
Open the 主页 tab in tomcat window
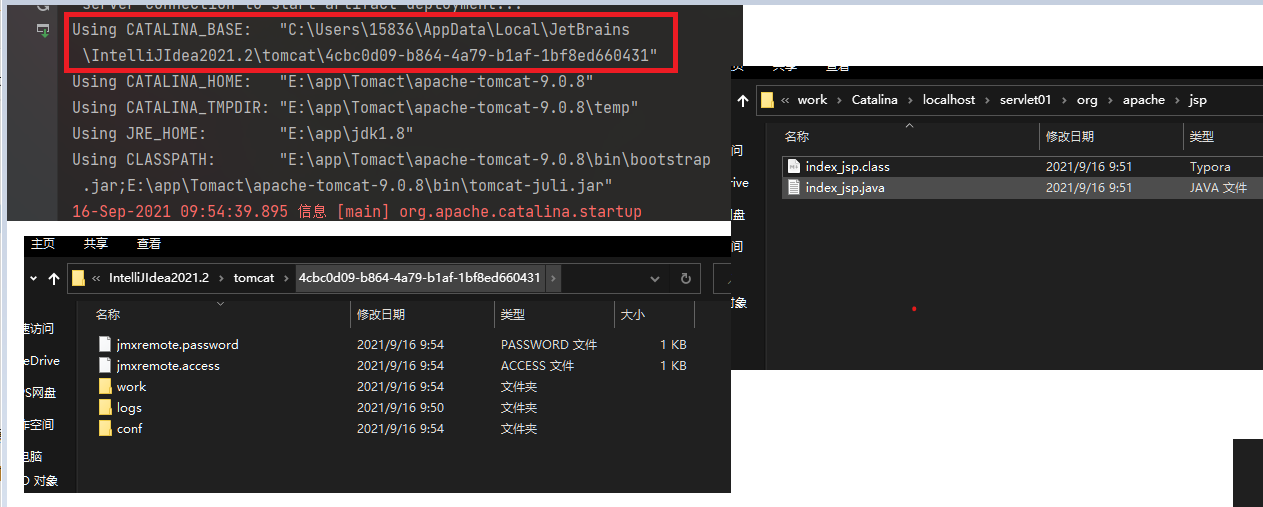[43, 244]
